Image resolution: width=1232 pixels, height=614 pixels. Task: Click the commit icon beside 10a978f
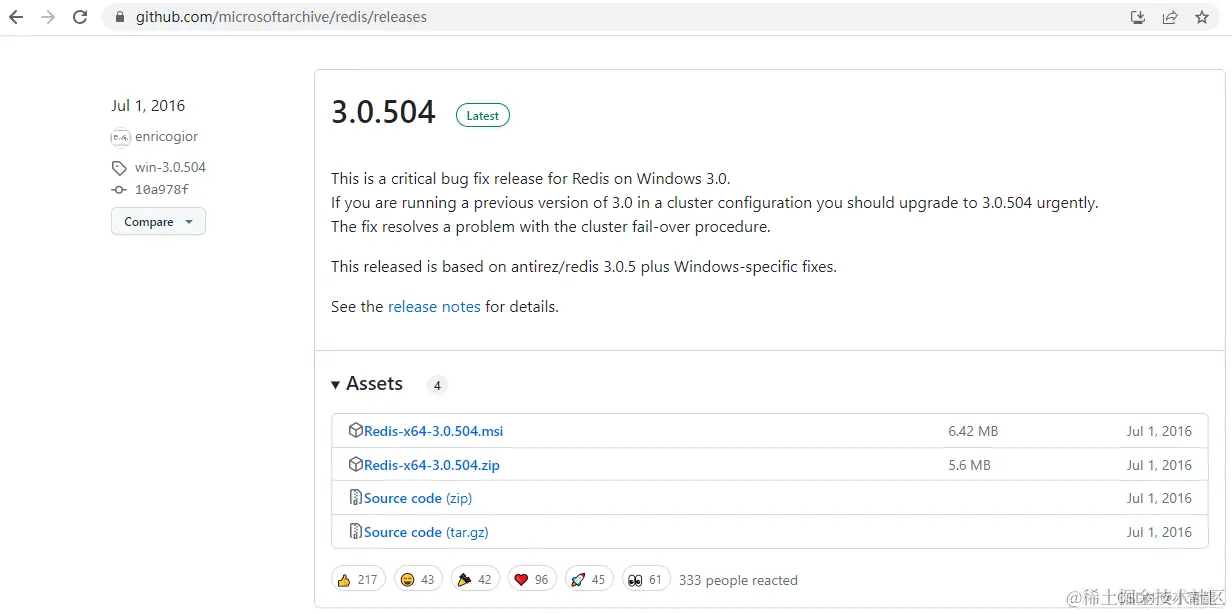pyautogui.click(x=119, y=190)
